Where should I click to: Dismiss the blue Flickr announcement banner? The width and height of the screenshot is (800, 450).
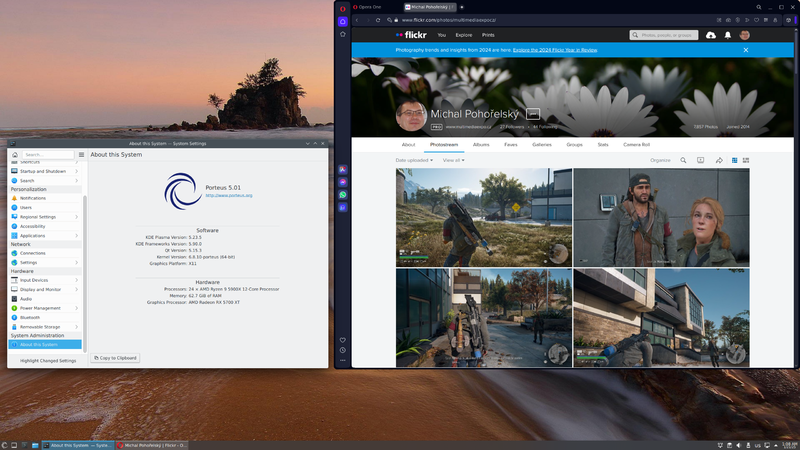[x=746, y=49]
